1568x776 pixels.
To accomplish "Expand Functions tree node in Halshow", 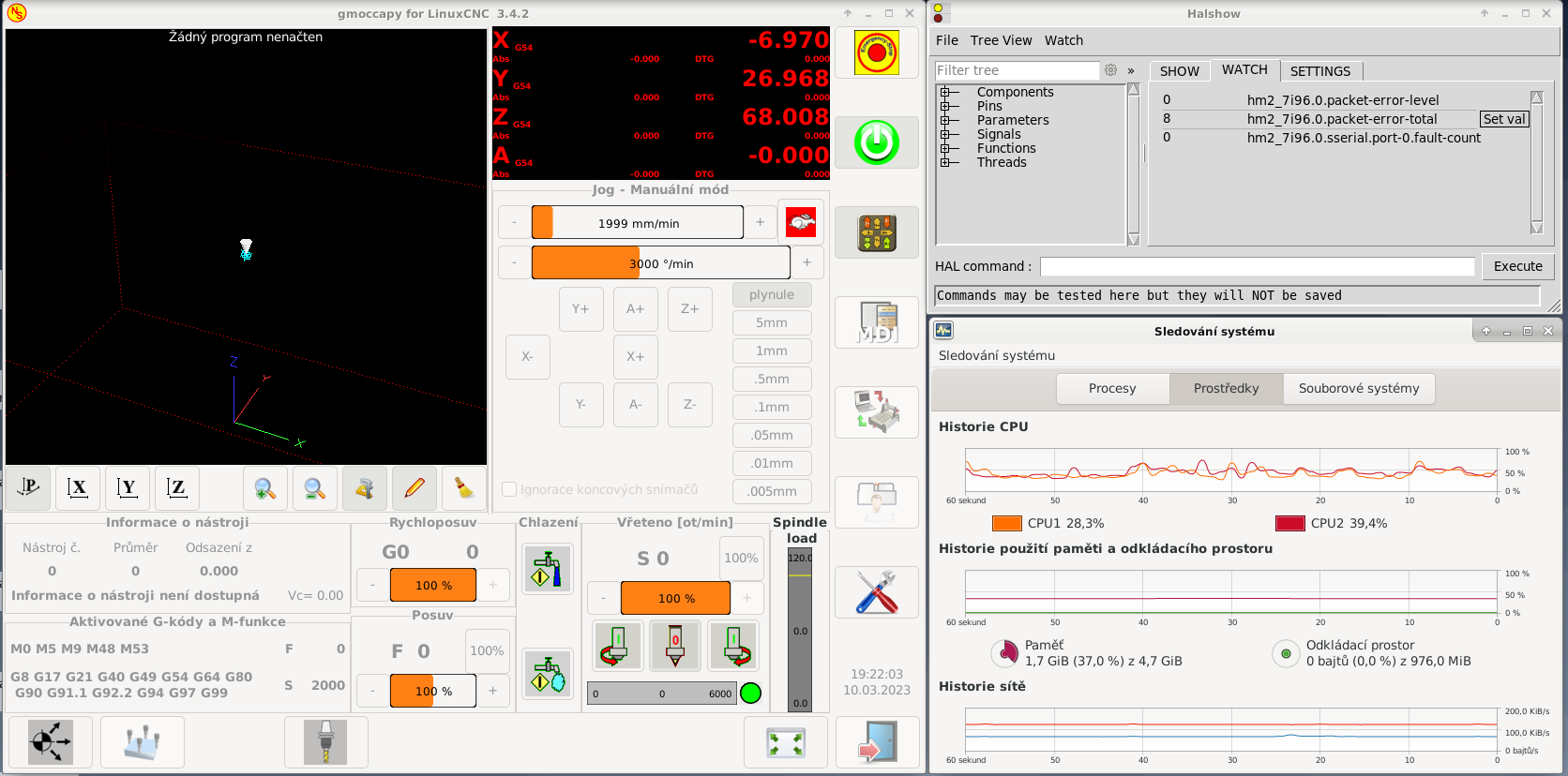I will coord(945,148).
